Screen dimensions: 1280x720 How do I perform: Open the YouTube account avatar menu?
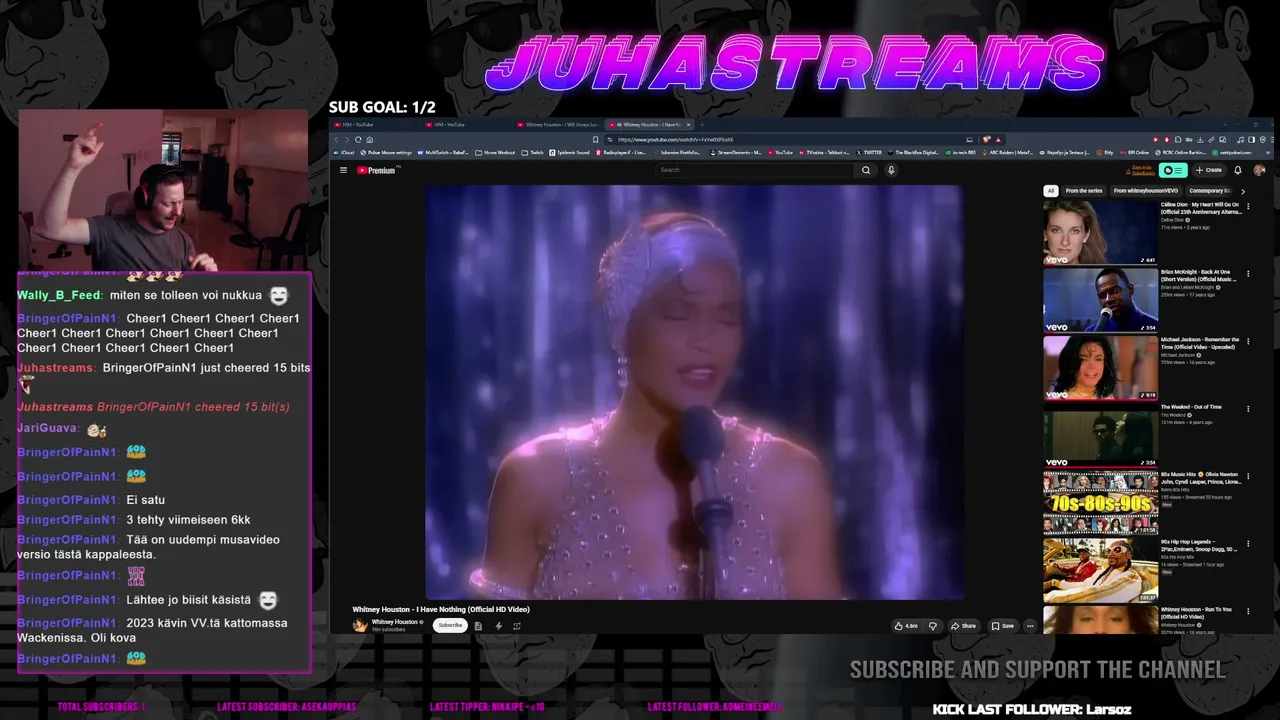(x=1259, y=170)
